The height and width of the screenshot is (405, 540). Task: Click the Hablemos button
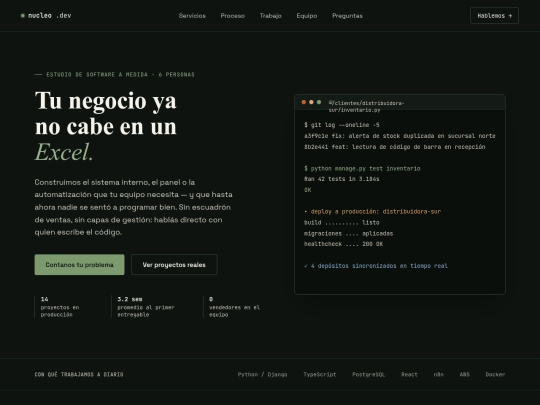coord(494,15)
